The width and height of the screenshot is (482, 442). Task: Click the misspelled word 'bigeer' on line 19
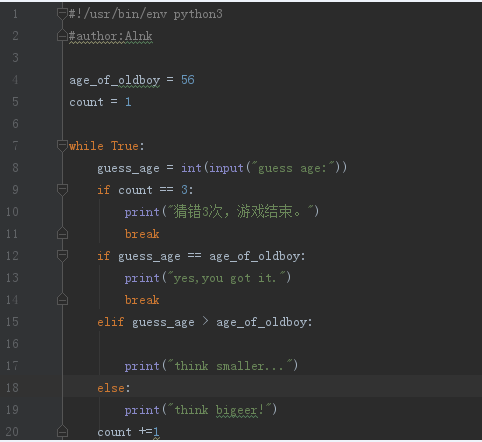[x=237, y=410]
